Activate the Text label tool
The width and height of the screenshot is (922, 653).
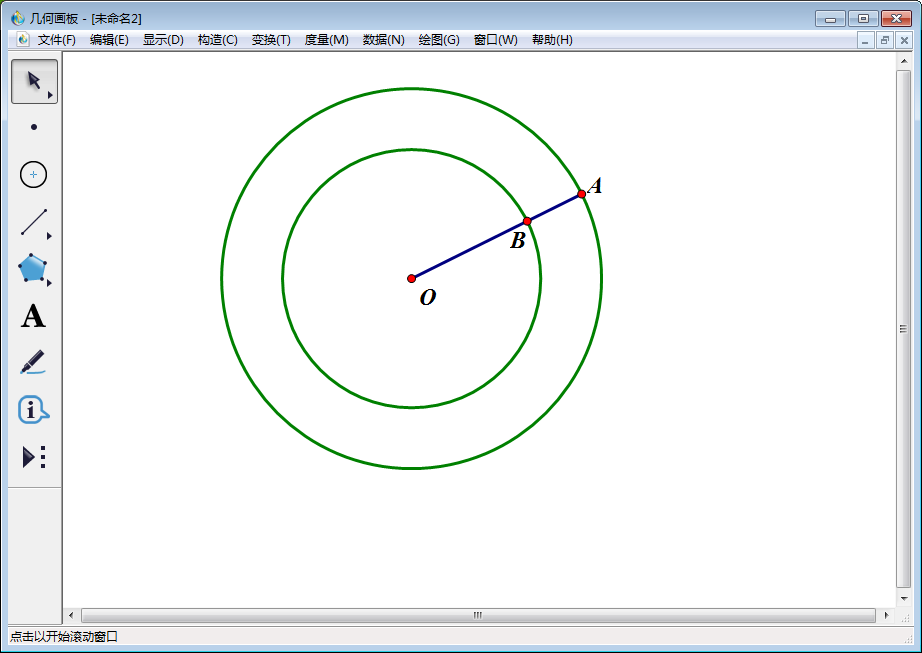[x=34, y=317]
